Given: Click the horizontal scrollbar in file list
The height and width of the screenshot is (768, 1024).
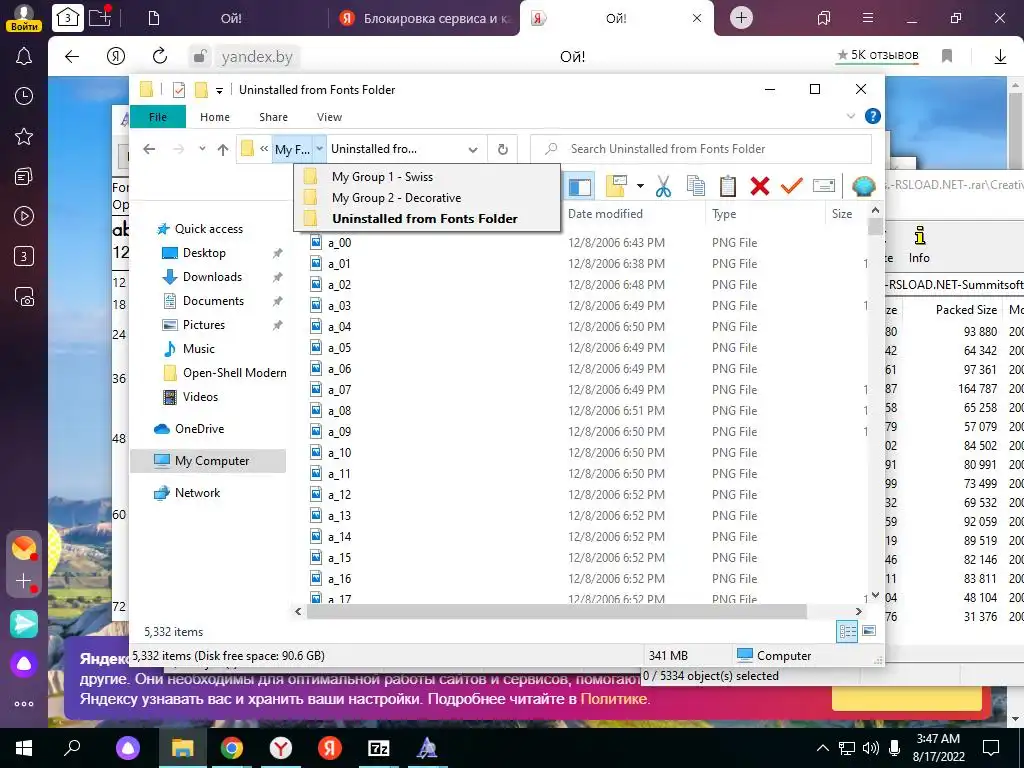Looking at the screenshot, I should point(557,612).
